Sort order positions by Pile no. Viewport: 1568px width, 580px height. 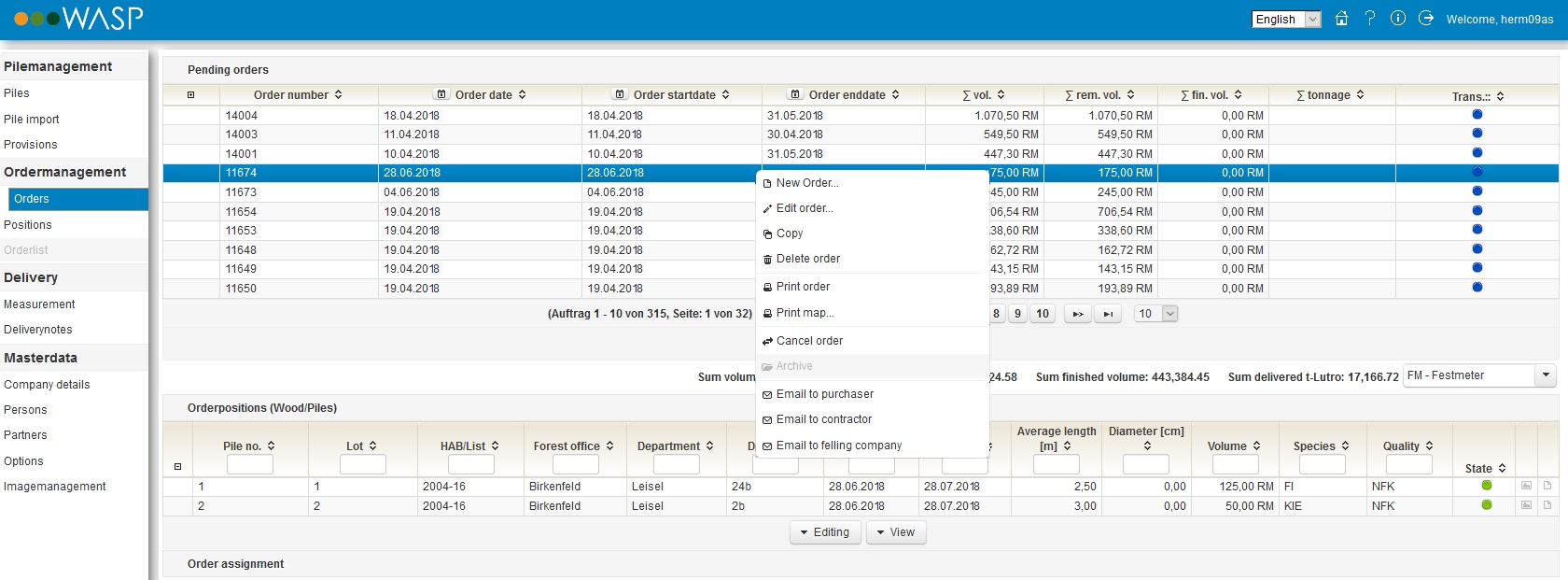[x=272, y=446]
